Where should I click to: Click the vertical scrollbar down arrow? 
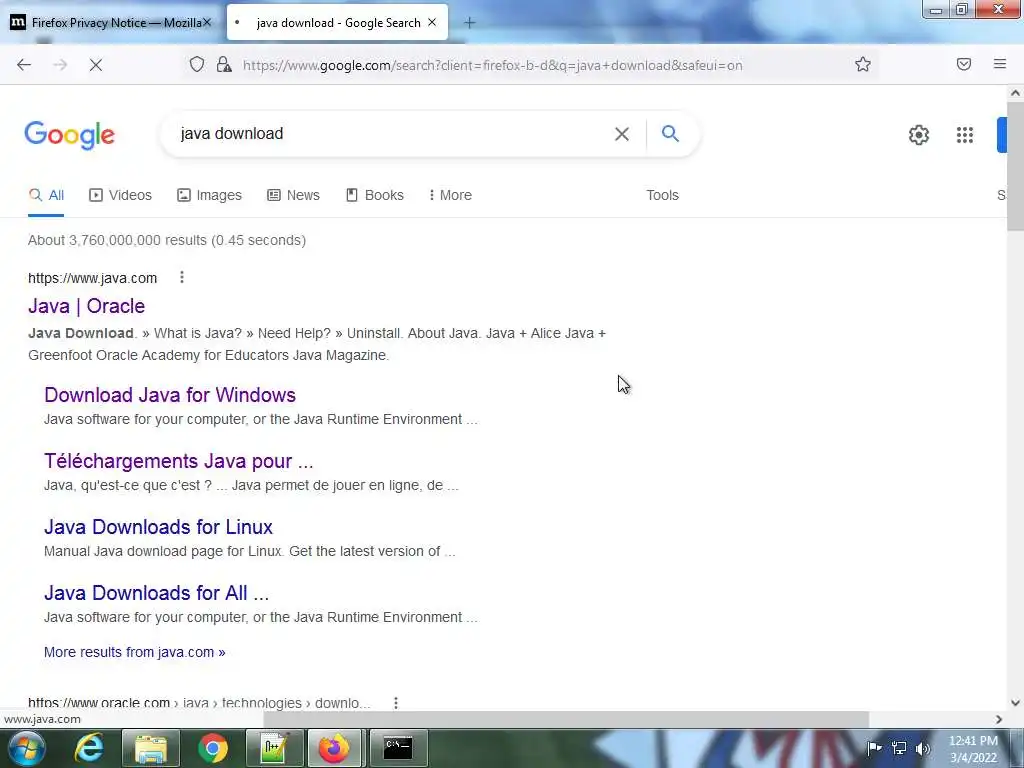coord(1015,703)
